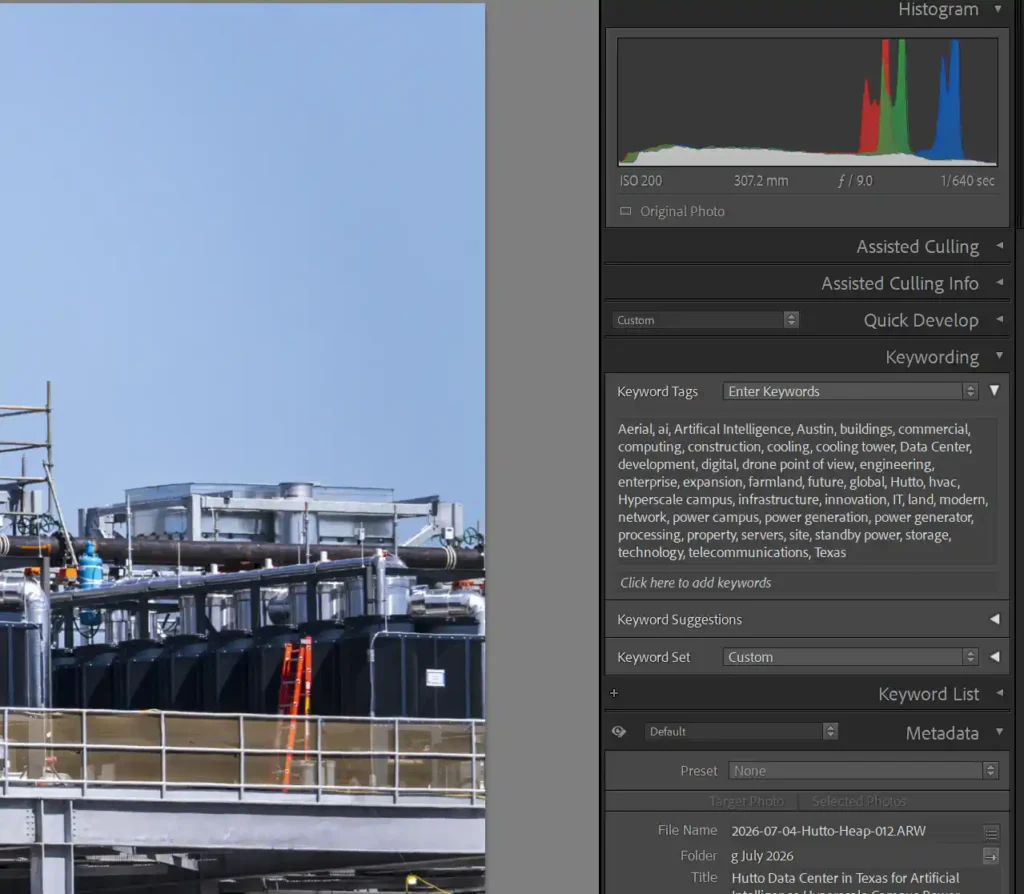1024x894 pixels.
Task: Click the Assisted Culling Info panel title
Action: (x=900, y=283)
